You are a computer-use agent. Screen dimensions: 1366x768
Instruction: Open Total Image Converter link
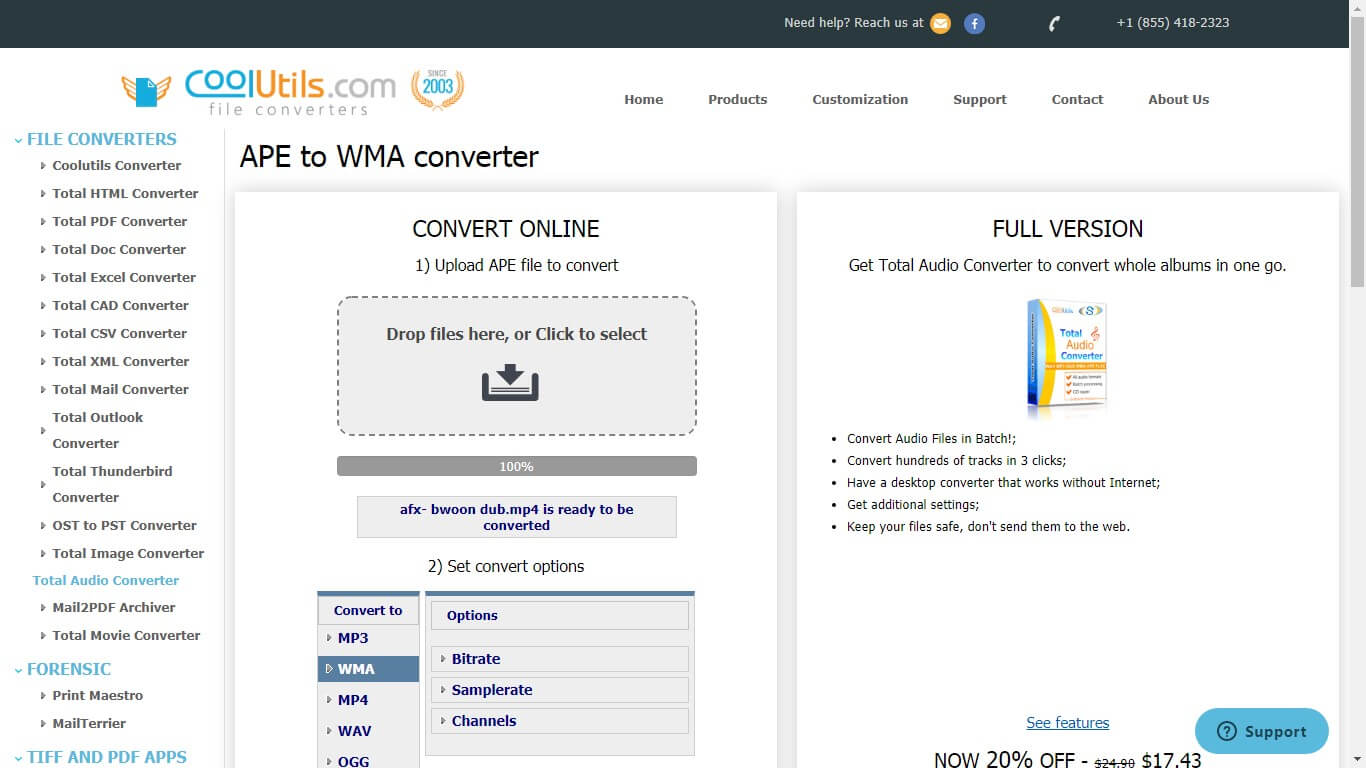(128, 554)
